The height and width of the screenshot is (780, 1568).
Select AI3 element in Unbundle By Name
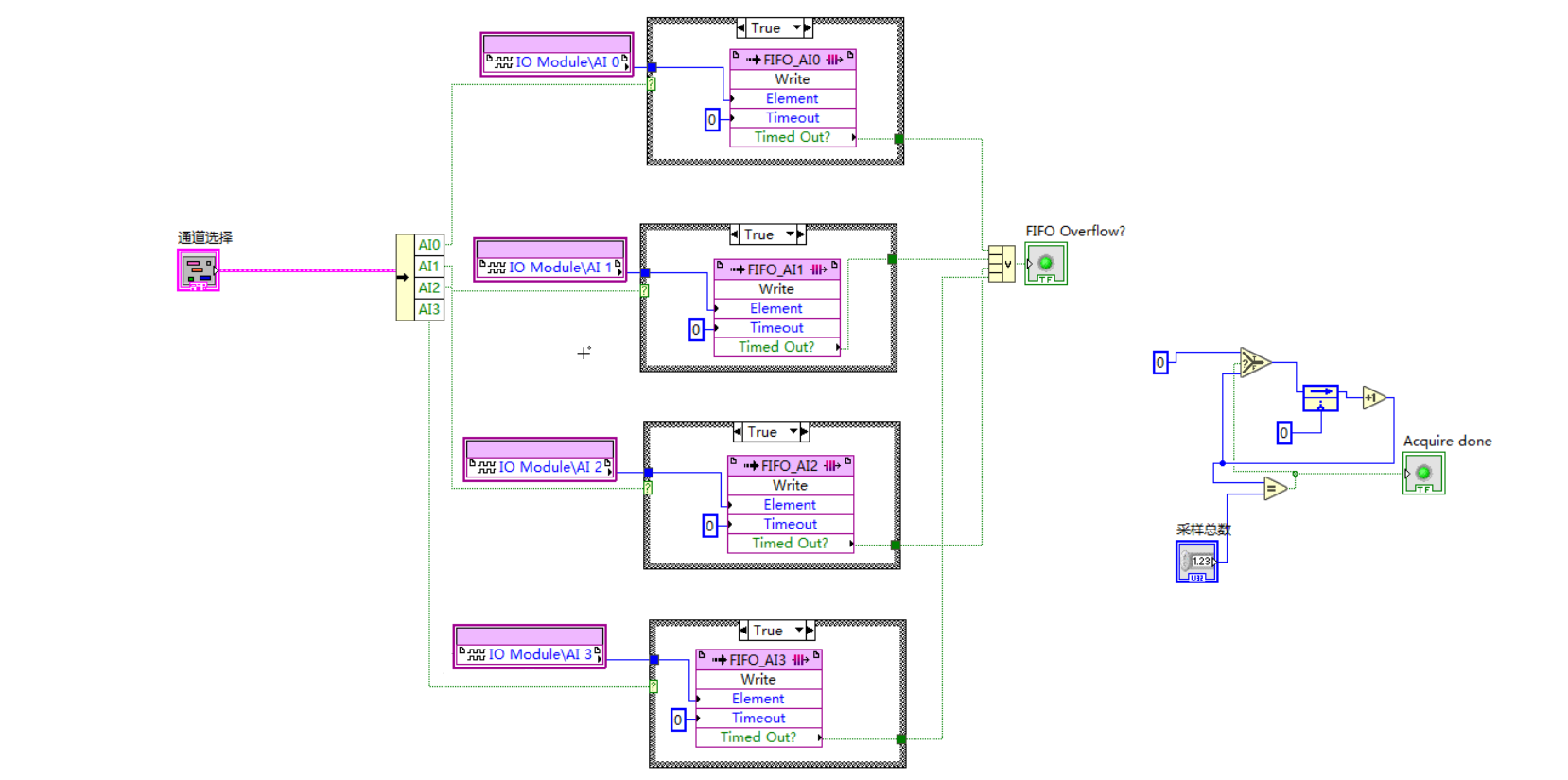tap(429, 309)
